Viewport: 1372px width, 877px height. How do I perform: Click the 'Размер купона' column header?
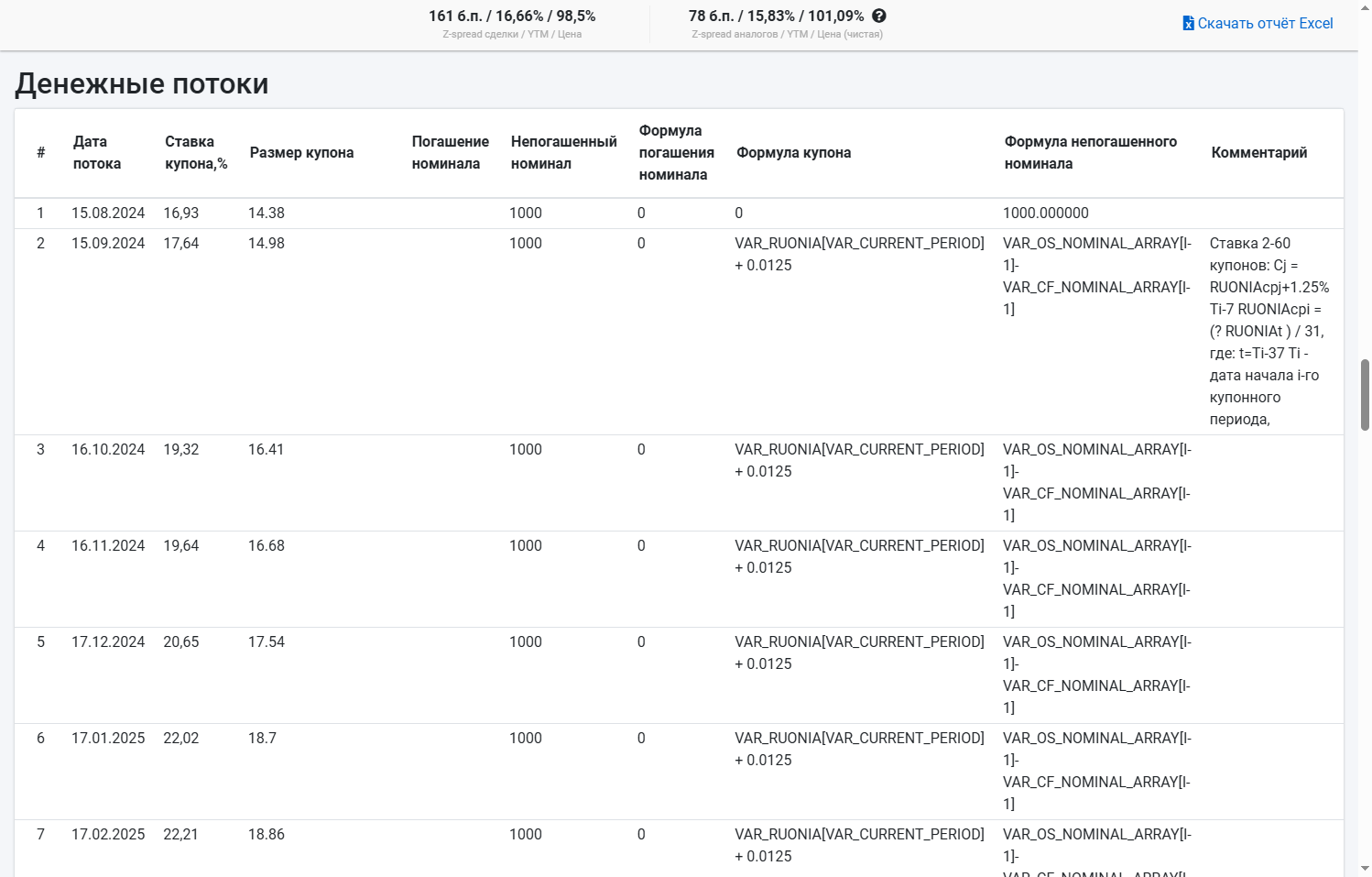[x=301, y=153]
